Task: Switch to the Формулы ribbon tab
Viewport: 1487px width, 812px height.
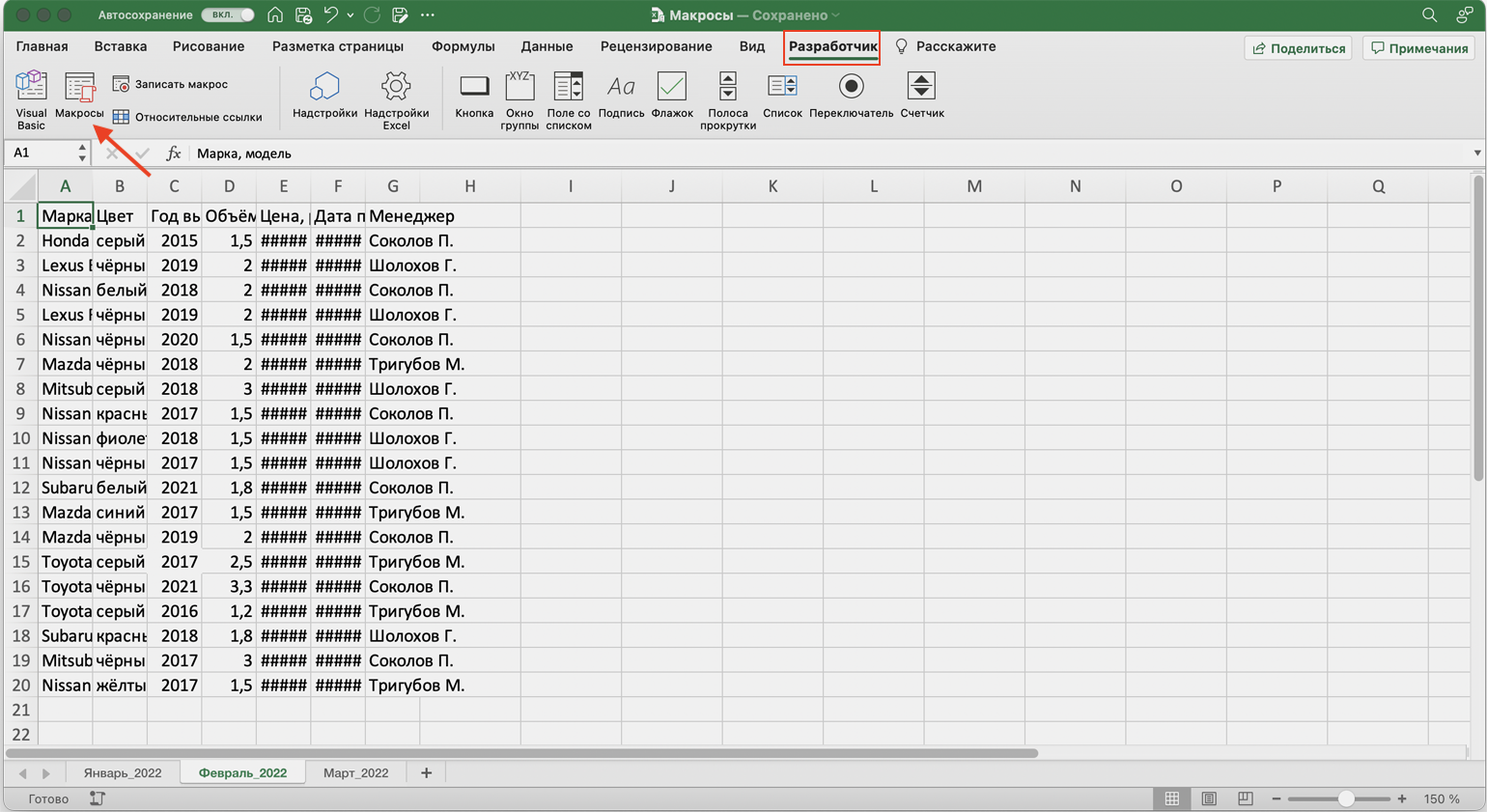Action: 463,46
